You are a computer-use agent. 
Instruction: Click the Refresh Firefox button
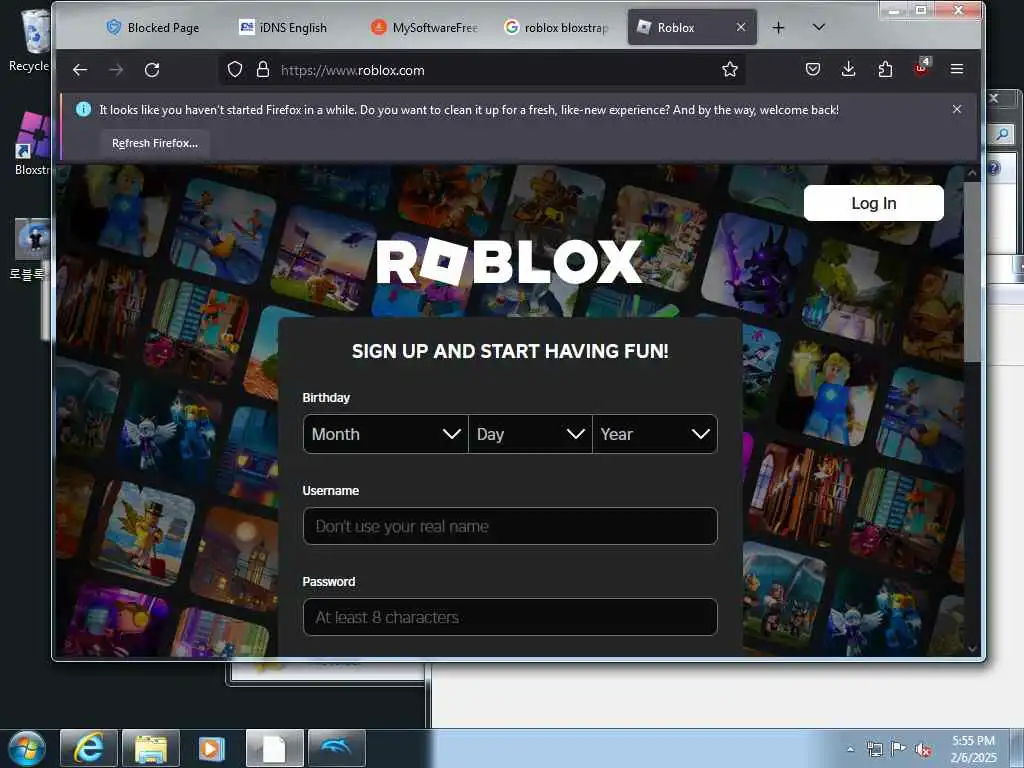[155, 143]
